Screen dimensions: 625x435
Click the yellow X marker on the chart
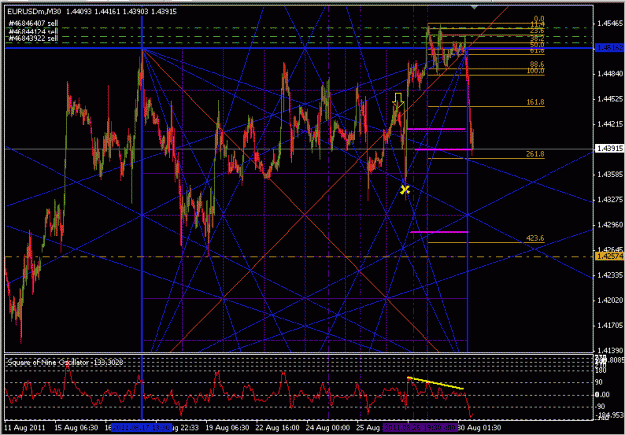point(405,190)
